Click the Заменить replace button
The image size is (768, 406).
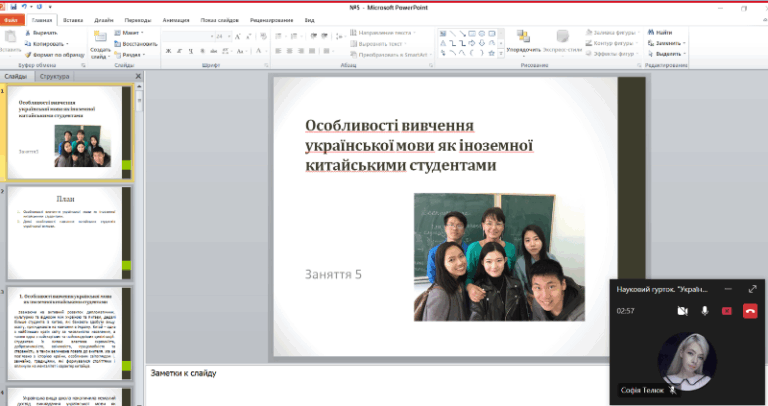[x=666, y=43]
